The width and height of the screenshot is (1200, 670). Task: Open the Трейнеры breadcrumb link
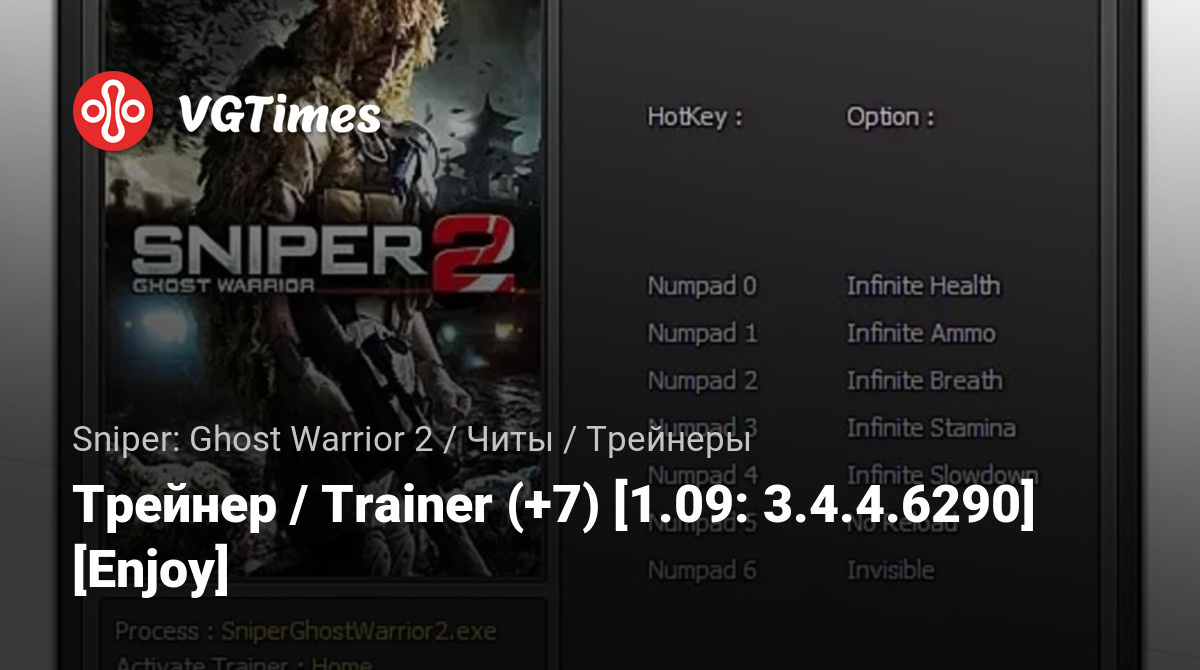668,441
